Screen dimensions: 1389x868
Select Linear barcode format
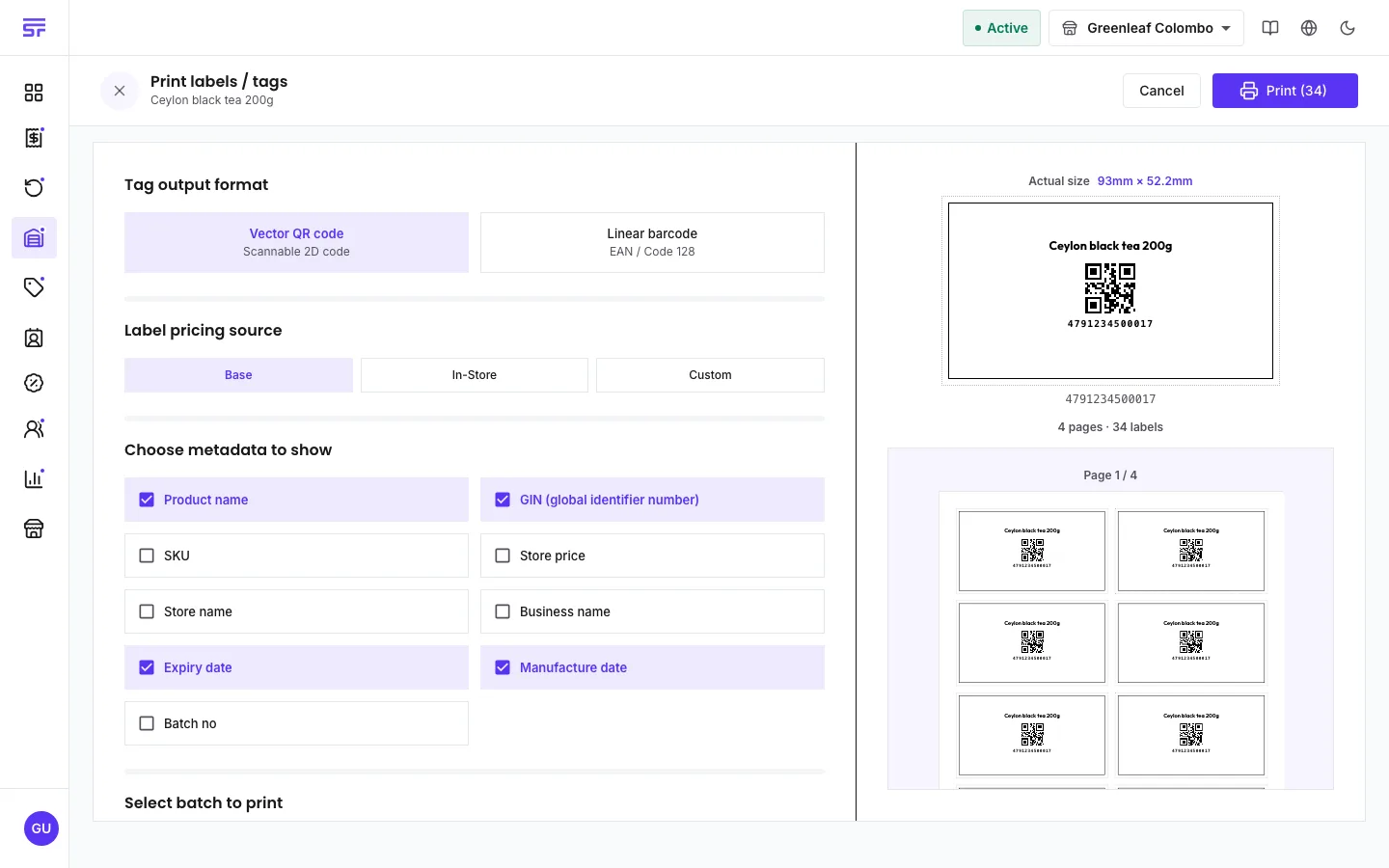[652, 242]
